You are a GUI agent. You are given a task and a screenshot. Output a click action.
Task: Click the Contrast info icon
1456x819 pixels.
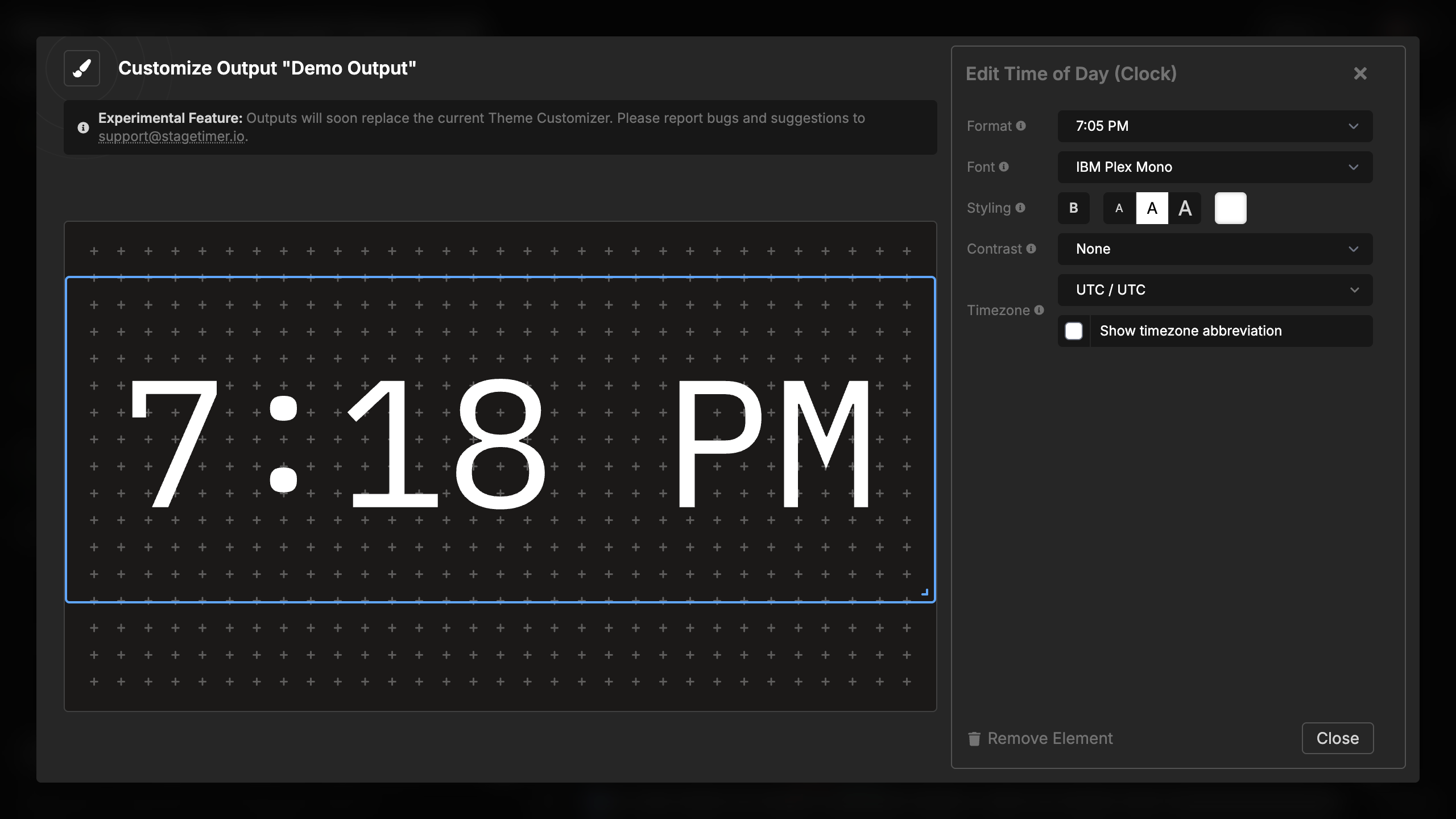(1032, 249)
